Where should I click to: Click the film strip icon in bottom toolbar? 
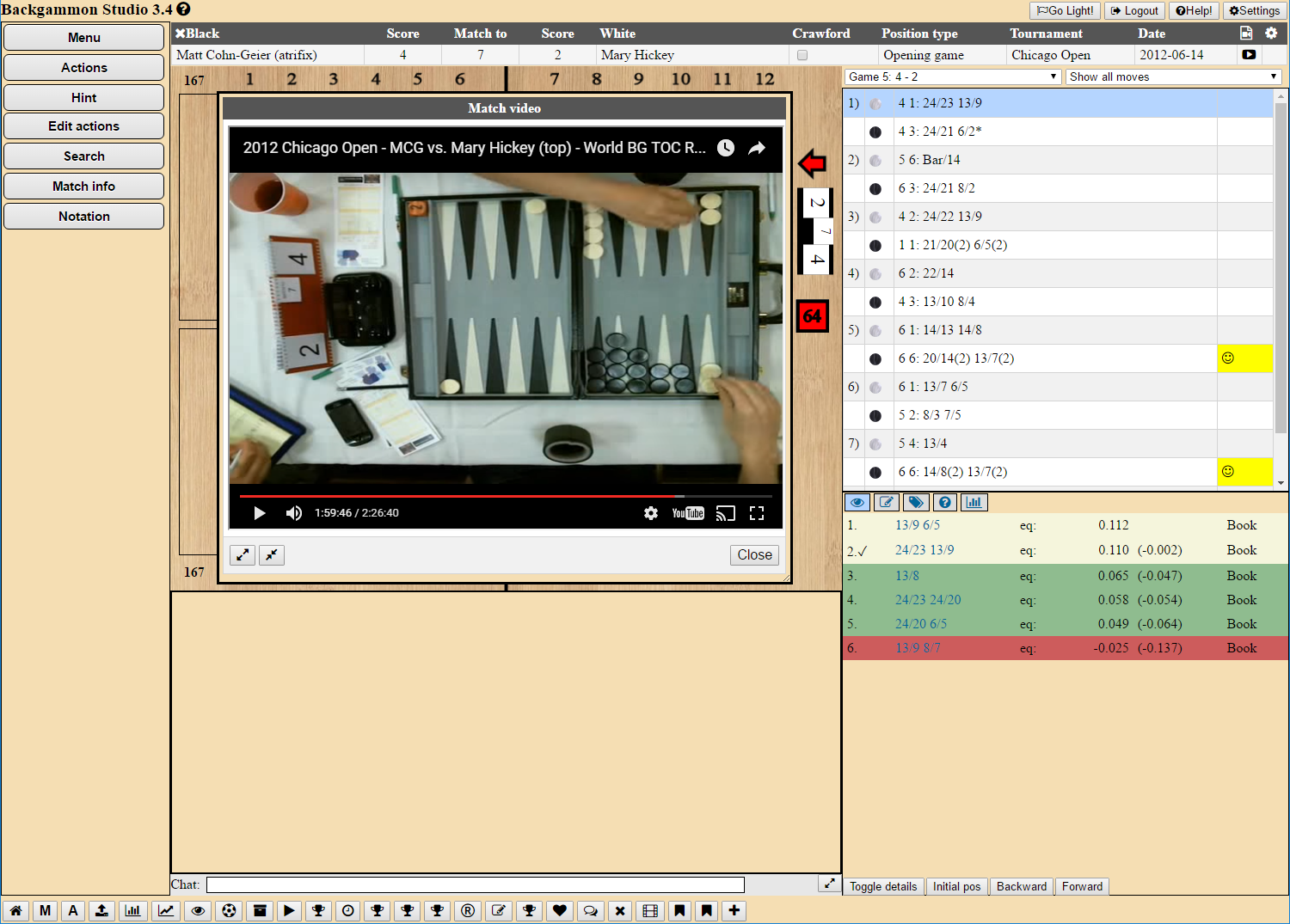coord(650,911)
